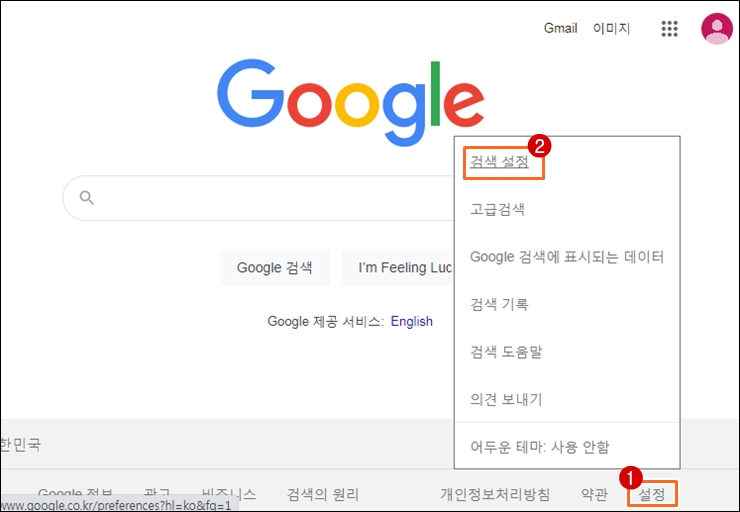
Task: Select 검색 설정 from settings menu
Action: point(499,162)
